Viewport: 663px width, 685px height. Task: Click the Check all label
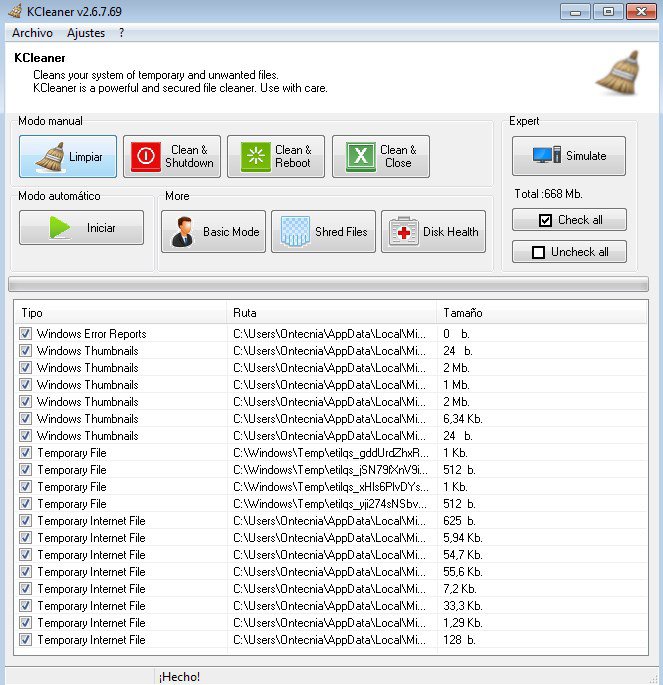(580, 220)
